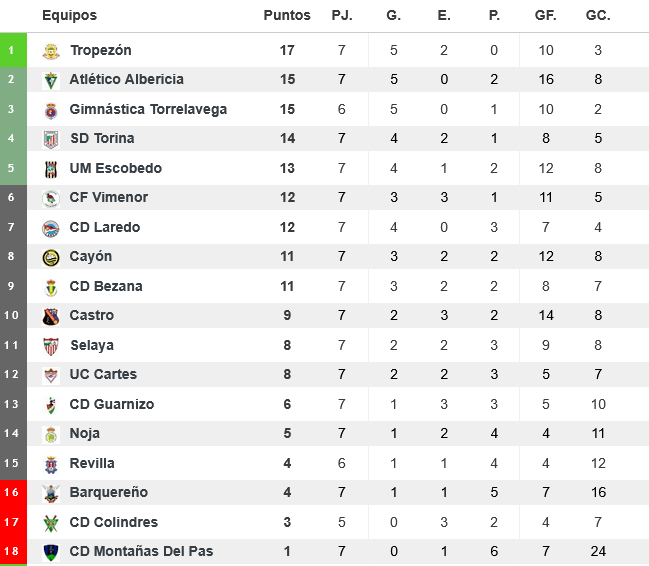
Task: Click the UM Escobedo crest icon
Action: 51,169
